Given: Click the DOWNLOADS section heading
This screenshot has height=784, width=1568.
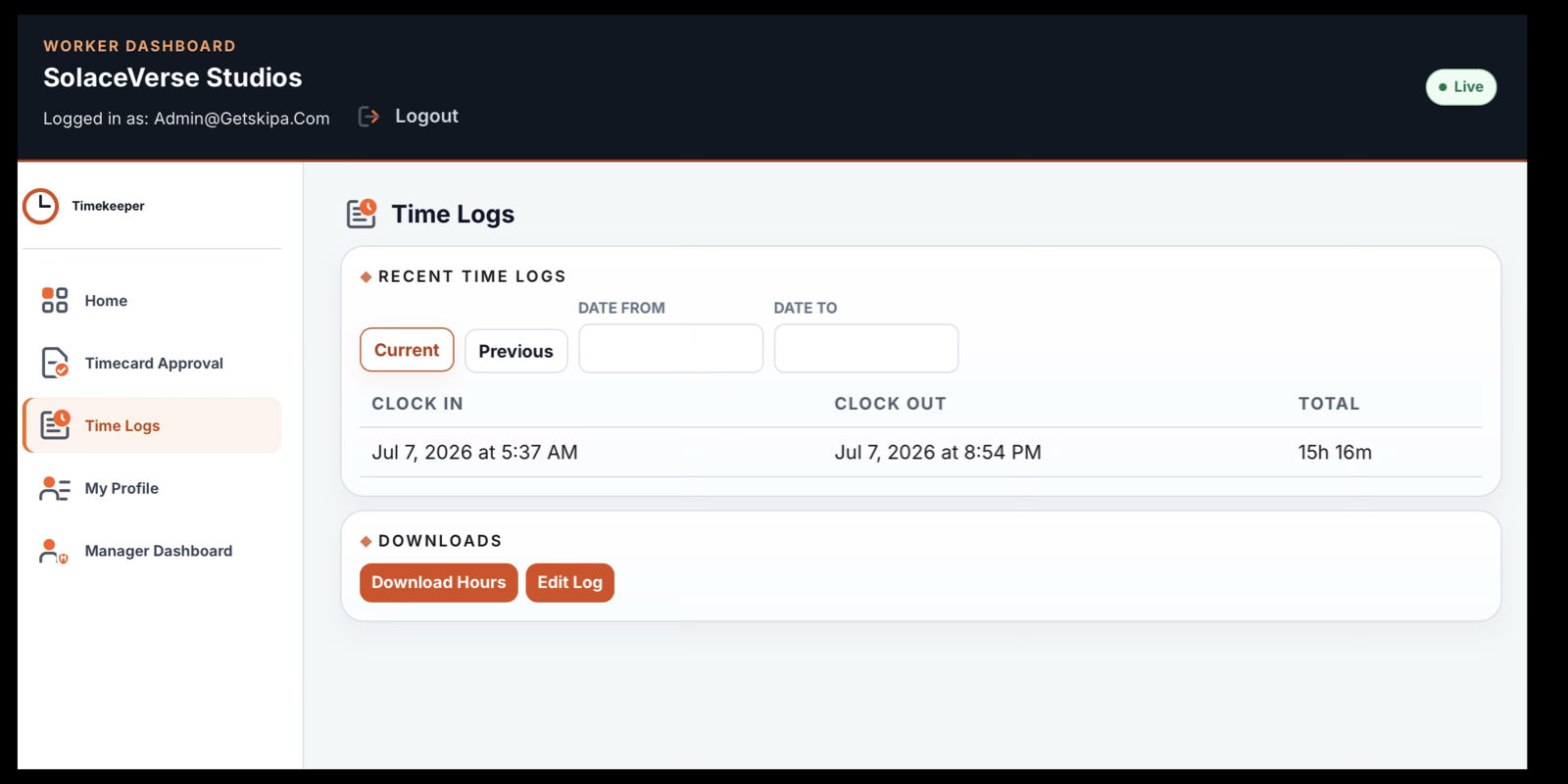Looking at the screenshot, I should [x=440, y=541].
